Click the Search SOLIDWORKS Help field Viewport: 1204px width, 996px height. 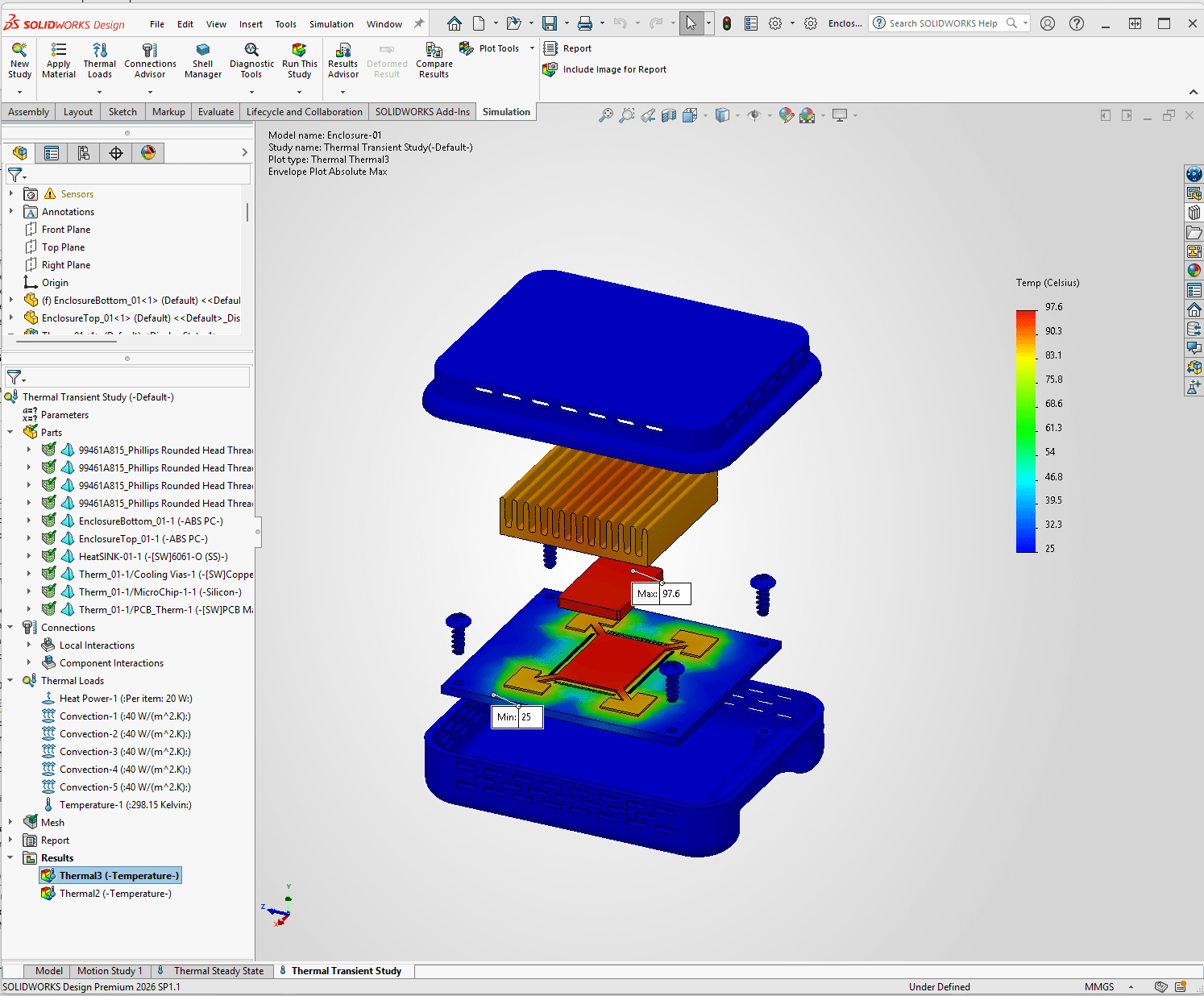click(x=943, y=23)
